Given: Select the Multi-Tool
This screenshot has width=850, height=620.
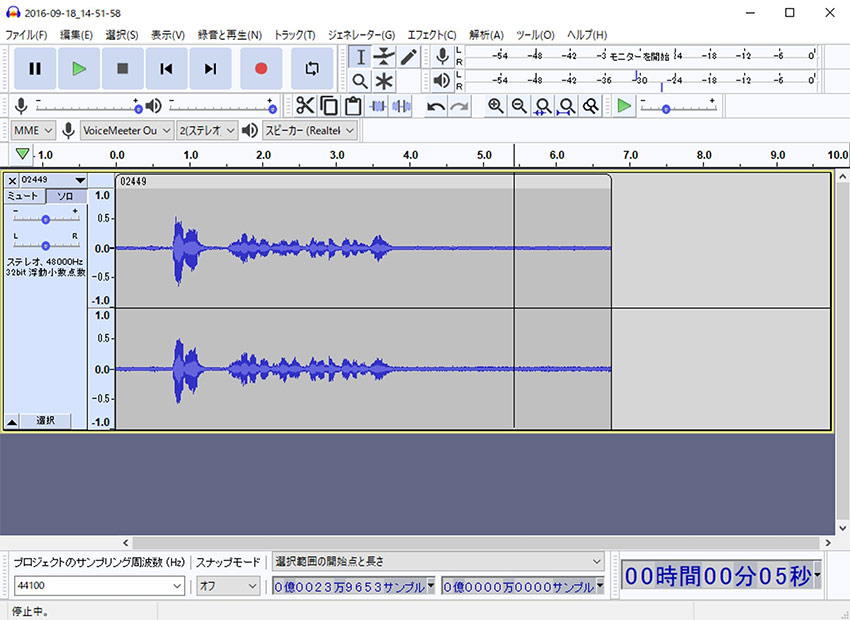Looking at the screenshot, I should [x=384, y=81].
